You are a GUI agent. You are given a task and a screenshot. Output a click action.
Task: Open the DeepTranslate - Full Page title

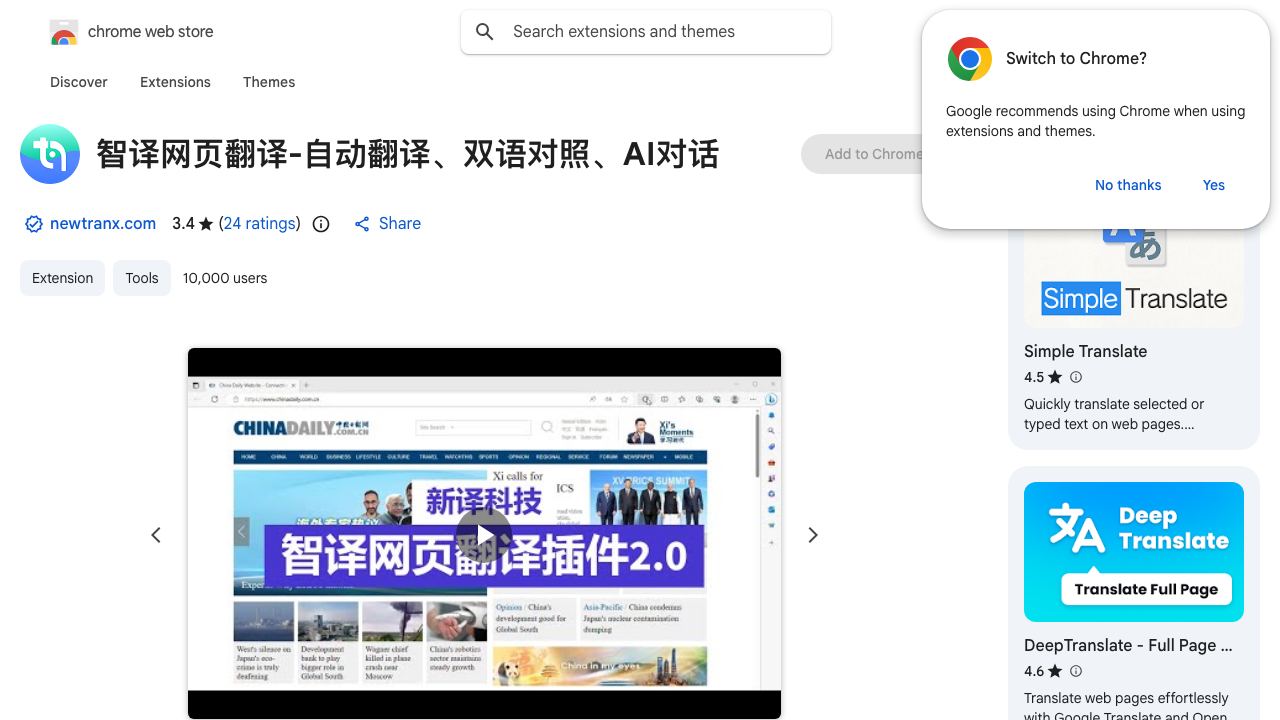(1128, 645)
